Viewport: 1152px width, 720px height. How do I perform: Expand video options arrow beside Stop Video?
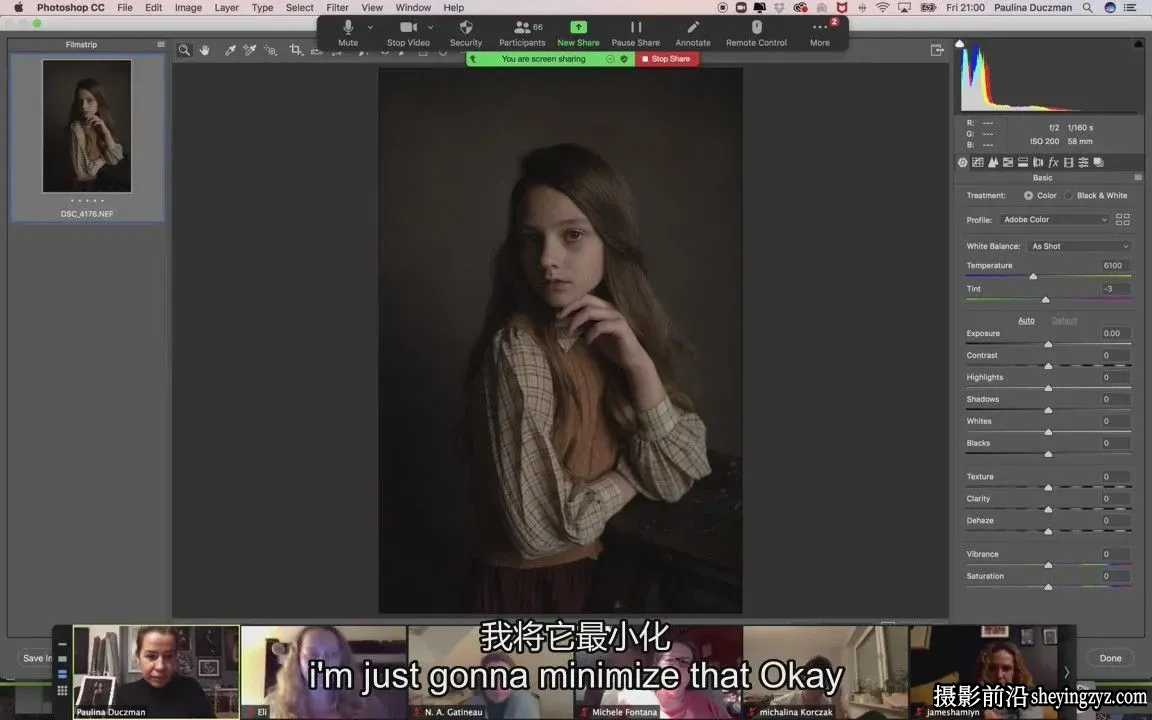tap(431, 27)
